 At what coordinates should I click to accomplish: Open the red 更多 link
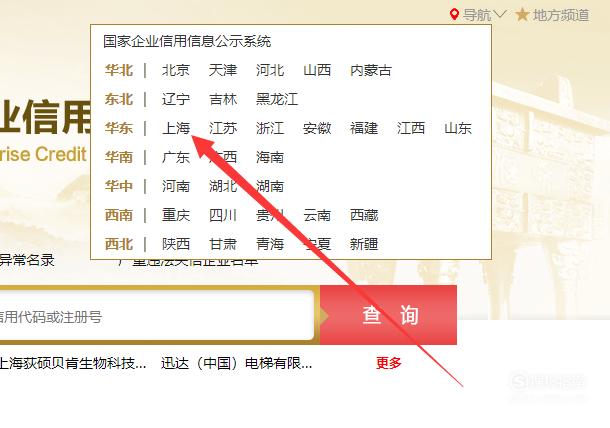389,363
